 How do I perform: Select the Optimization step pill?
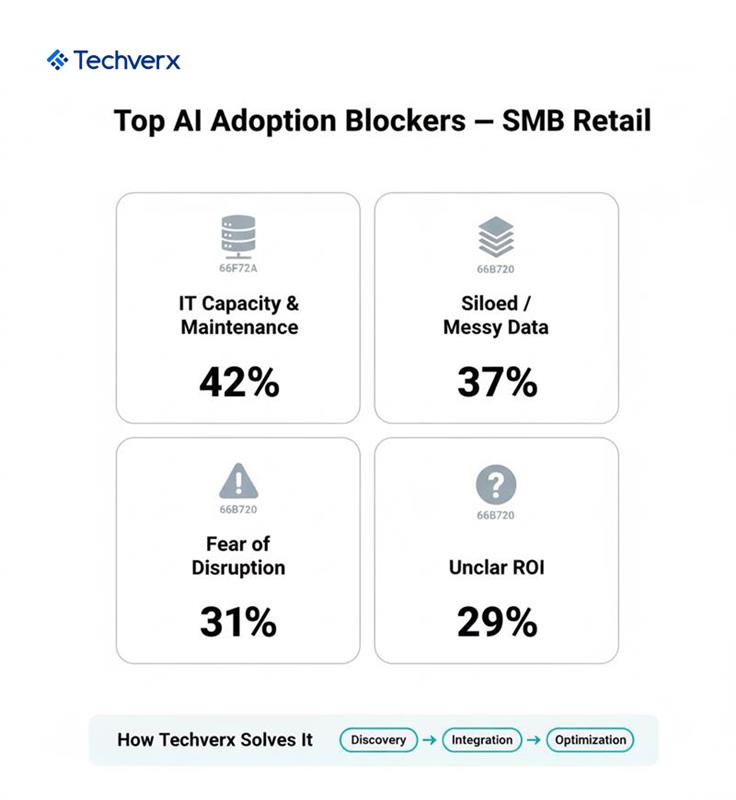coord(590,741)
